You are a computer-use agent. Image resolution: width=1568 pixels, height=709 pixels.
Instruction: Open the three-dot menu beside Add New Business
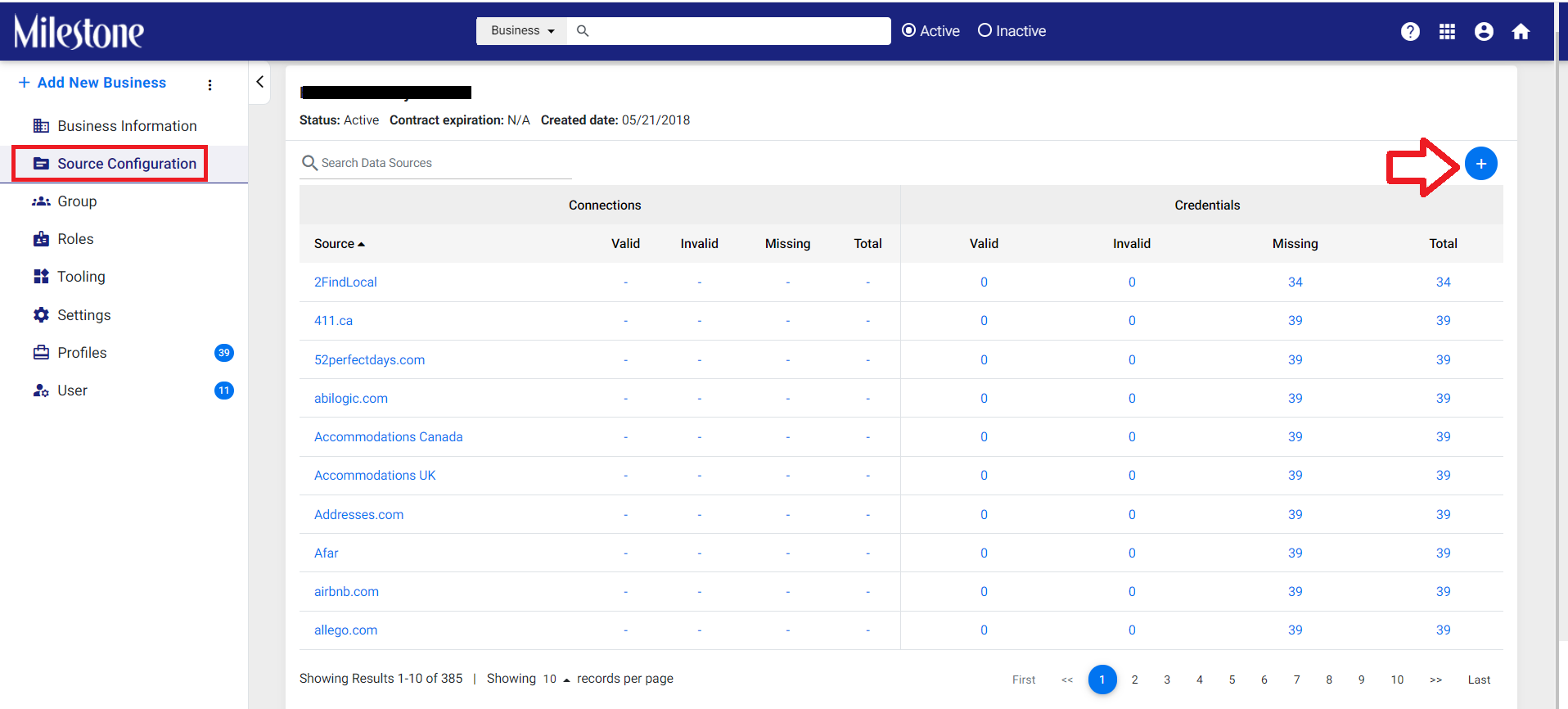(210, 84)
